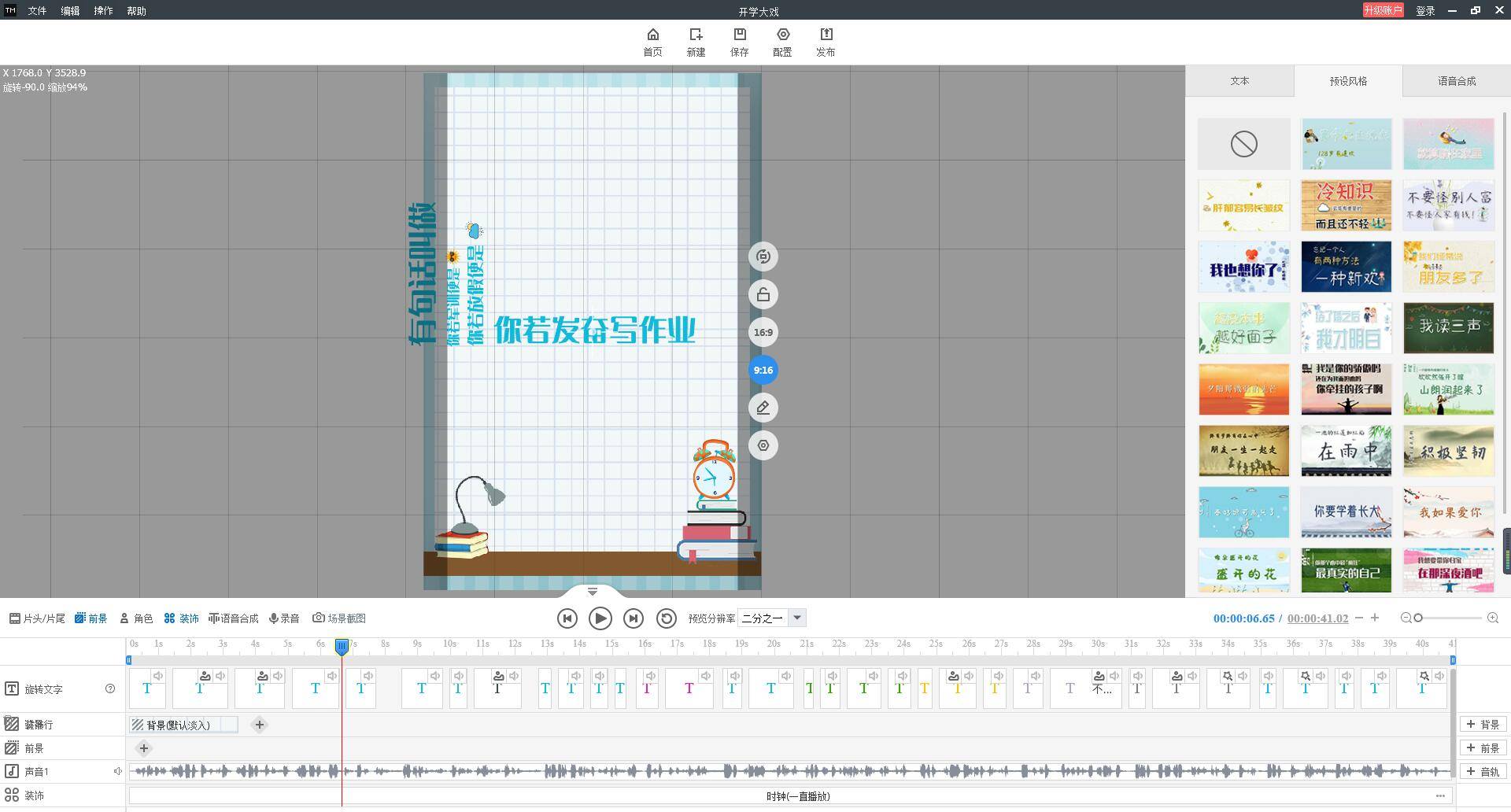Screen dimensions: 1511x812
Task: Click the rotate canvas round button
Action: [x=763, y=257]
